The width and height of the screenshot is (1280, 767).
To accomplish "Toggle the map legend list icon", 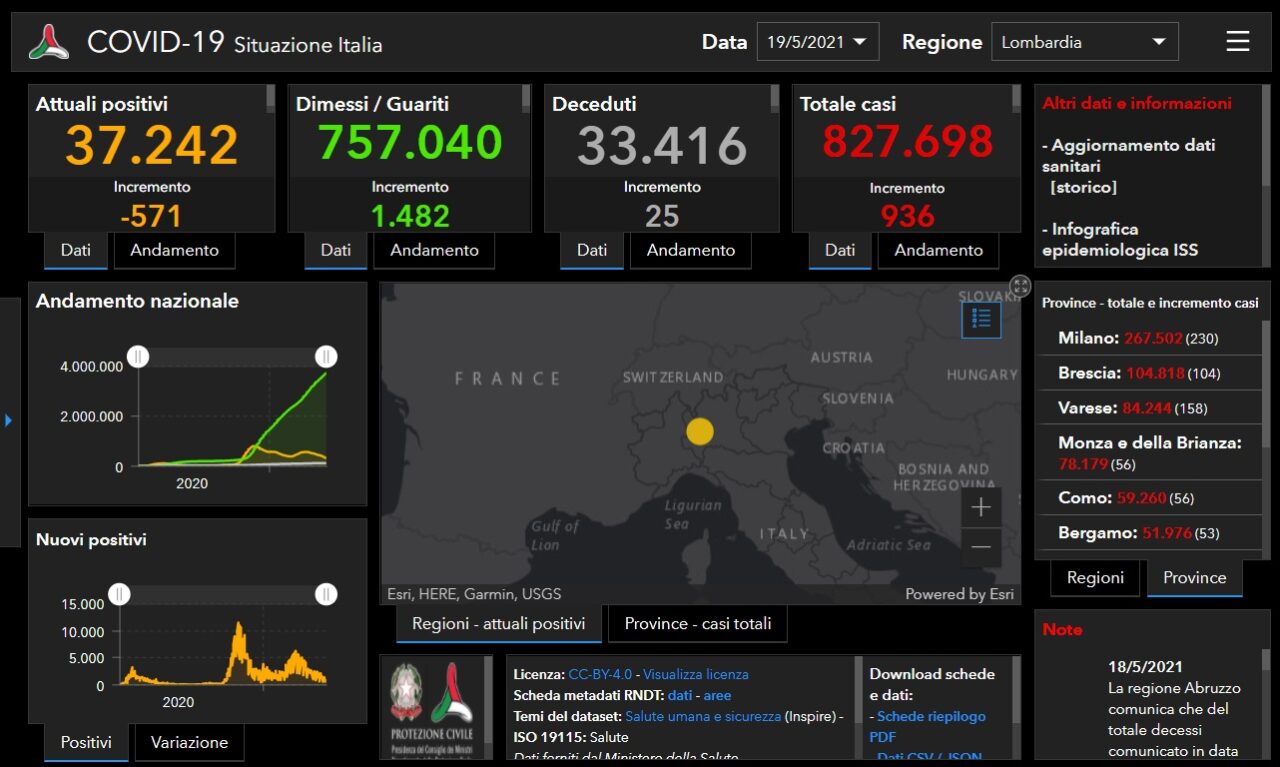I will pos(981,319).
